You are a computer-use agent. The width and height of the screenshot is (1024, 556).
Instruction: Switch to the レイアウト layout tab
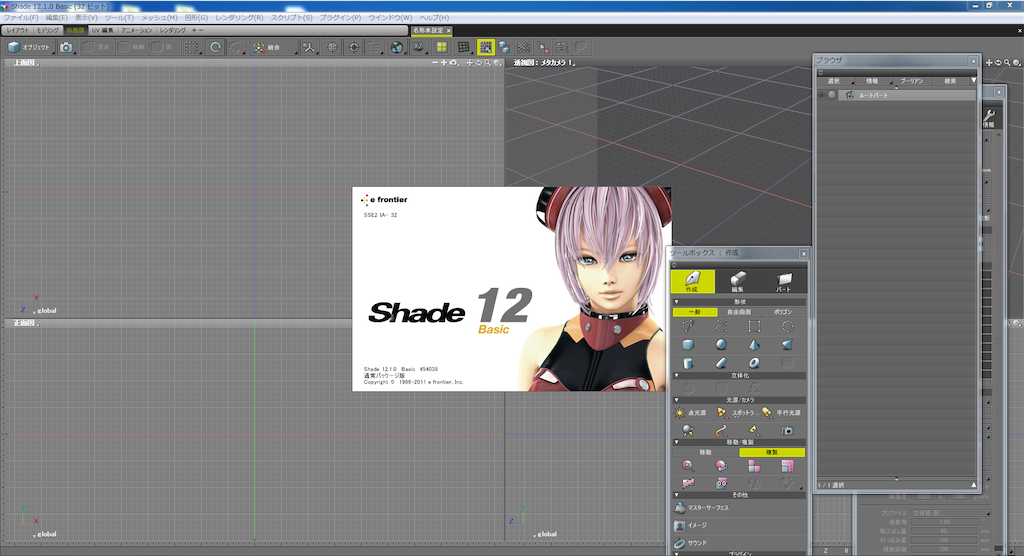[x=18, y=30]
